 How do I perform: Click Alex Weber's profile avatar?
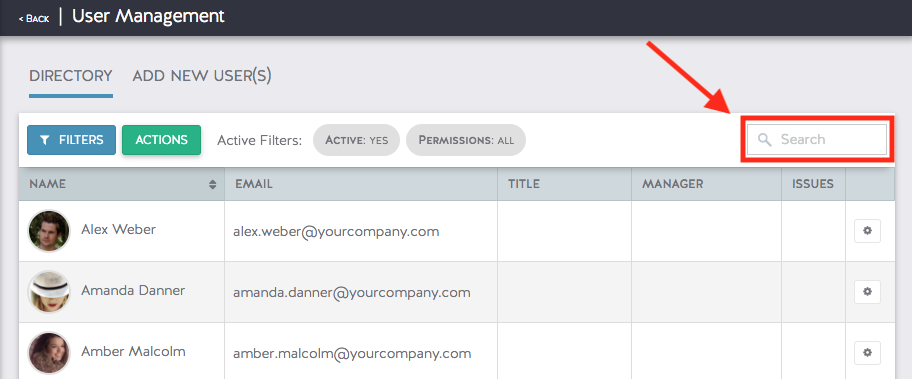tap(49, 231)
